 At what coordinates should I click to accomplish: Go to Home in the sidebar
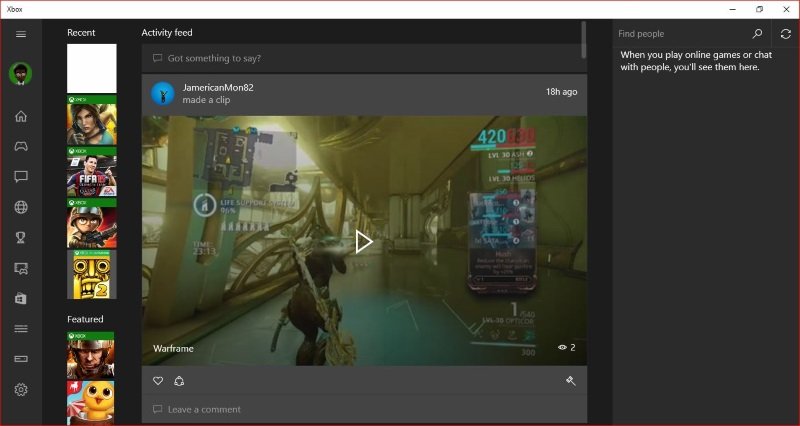click(21, 116)
